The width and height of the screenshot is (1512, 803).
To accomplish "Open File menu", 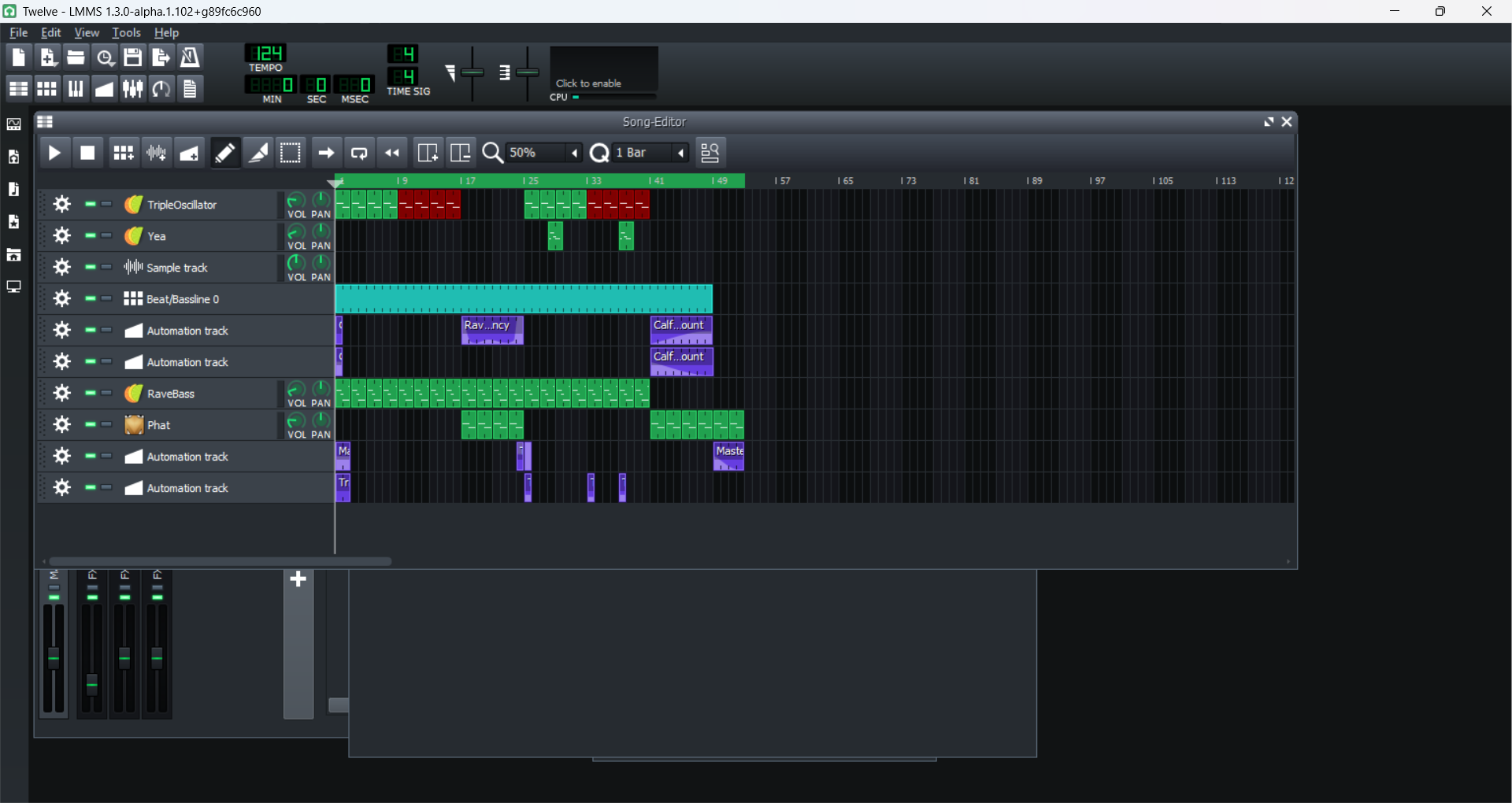I will click(18, 32).
